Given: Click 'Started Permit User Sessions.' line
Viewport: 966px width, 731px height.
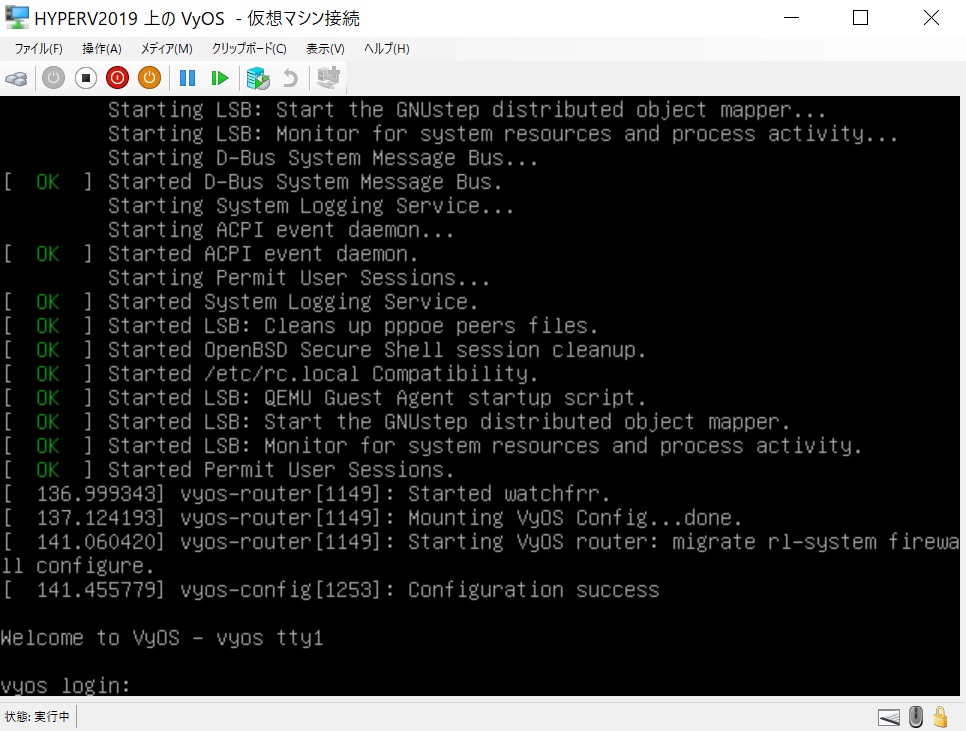Looking at the screenshot, I should click(281, 470).
